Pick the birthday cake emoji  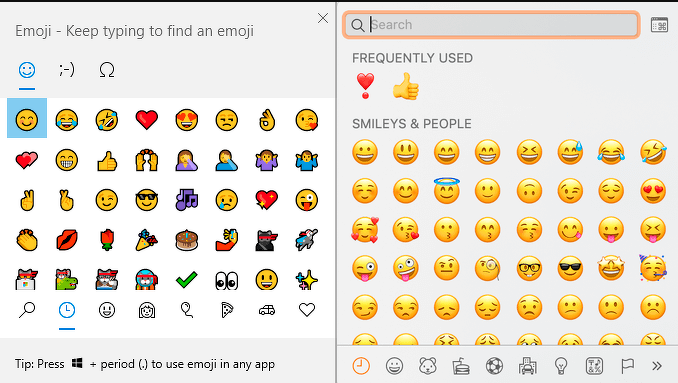[187, 240]
